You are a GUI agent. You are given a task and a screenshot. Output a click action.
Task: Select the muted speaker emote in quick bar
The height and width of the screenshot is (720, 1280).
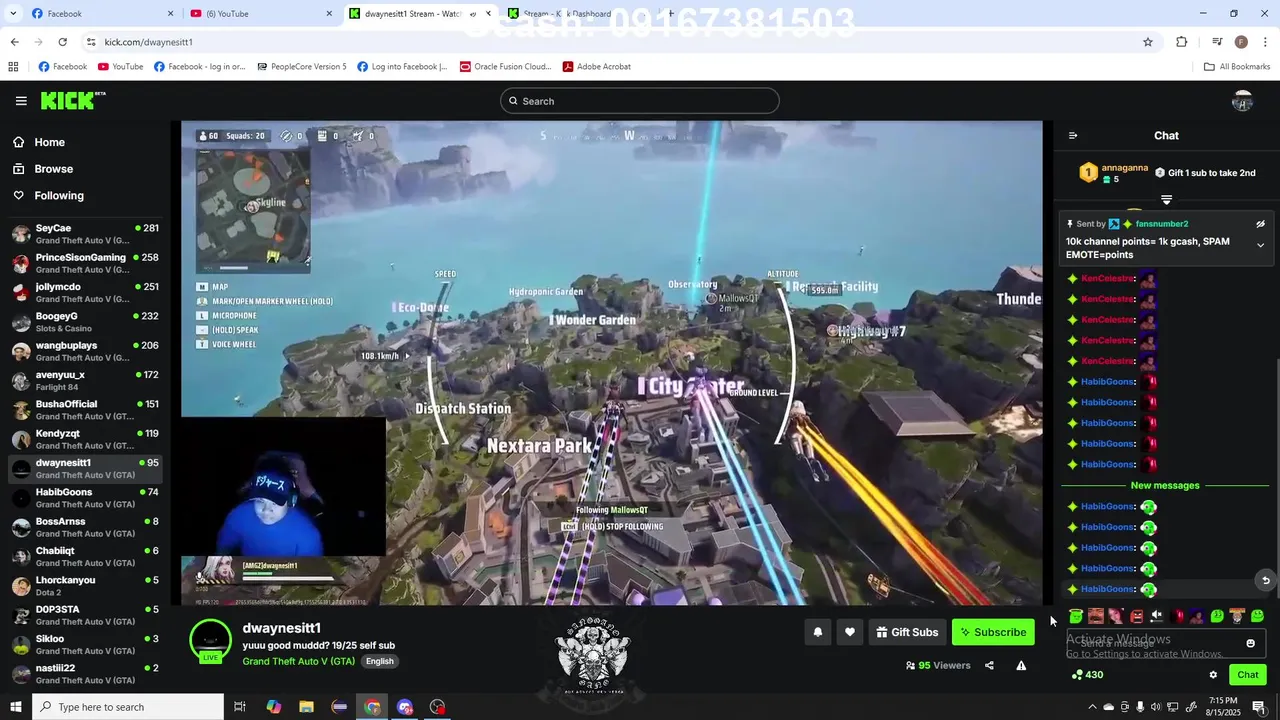pyautogui.click(x=1156, y=616)
